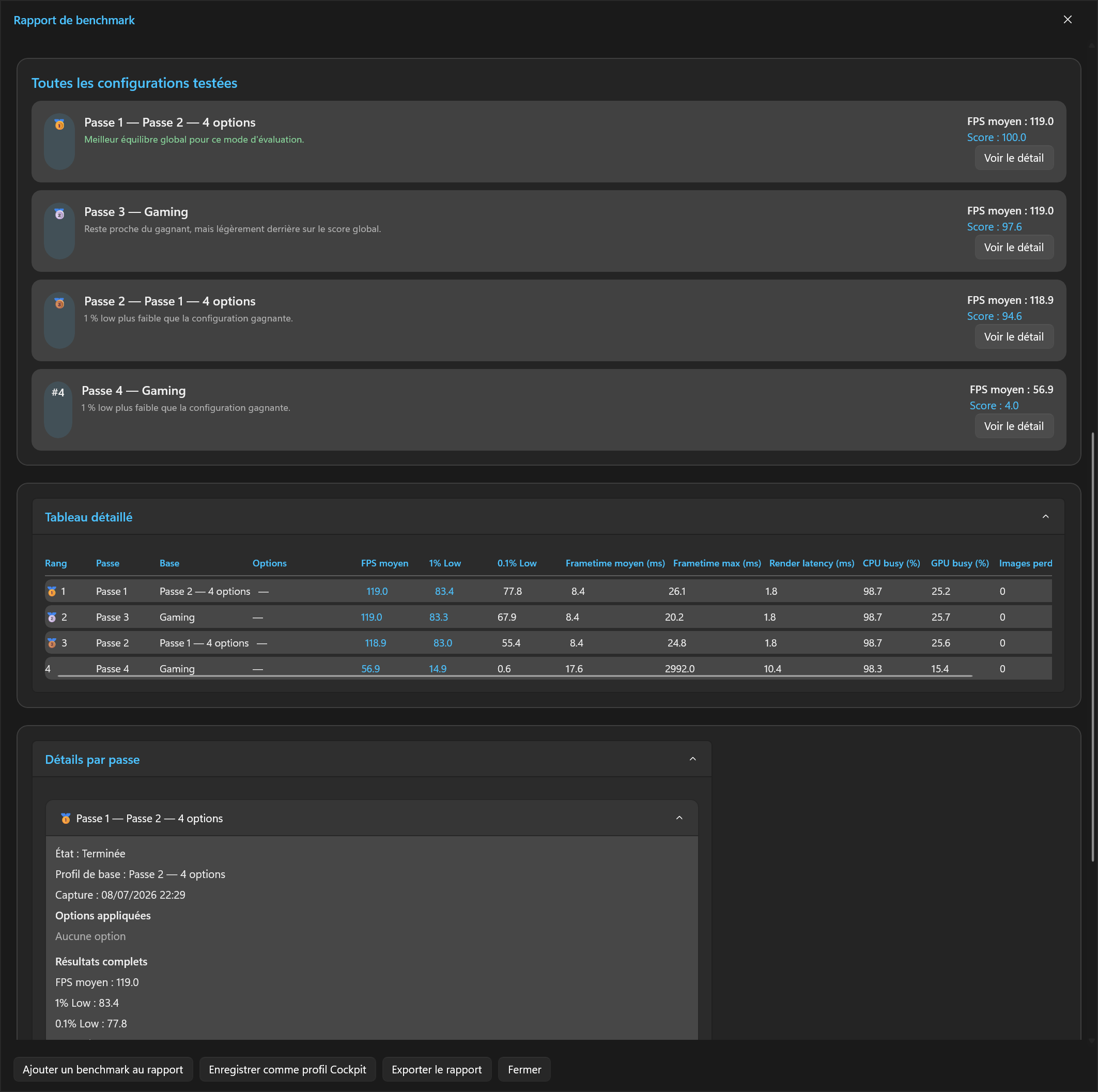
Task: Click FPS value 56.9 in table row 4
Action: pos(370,669)
